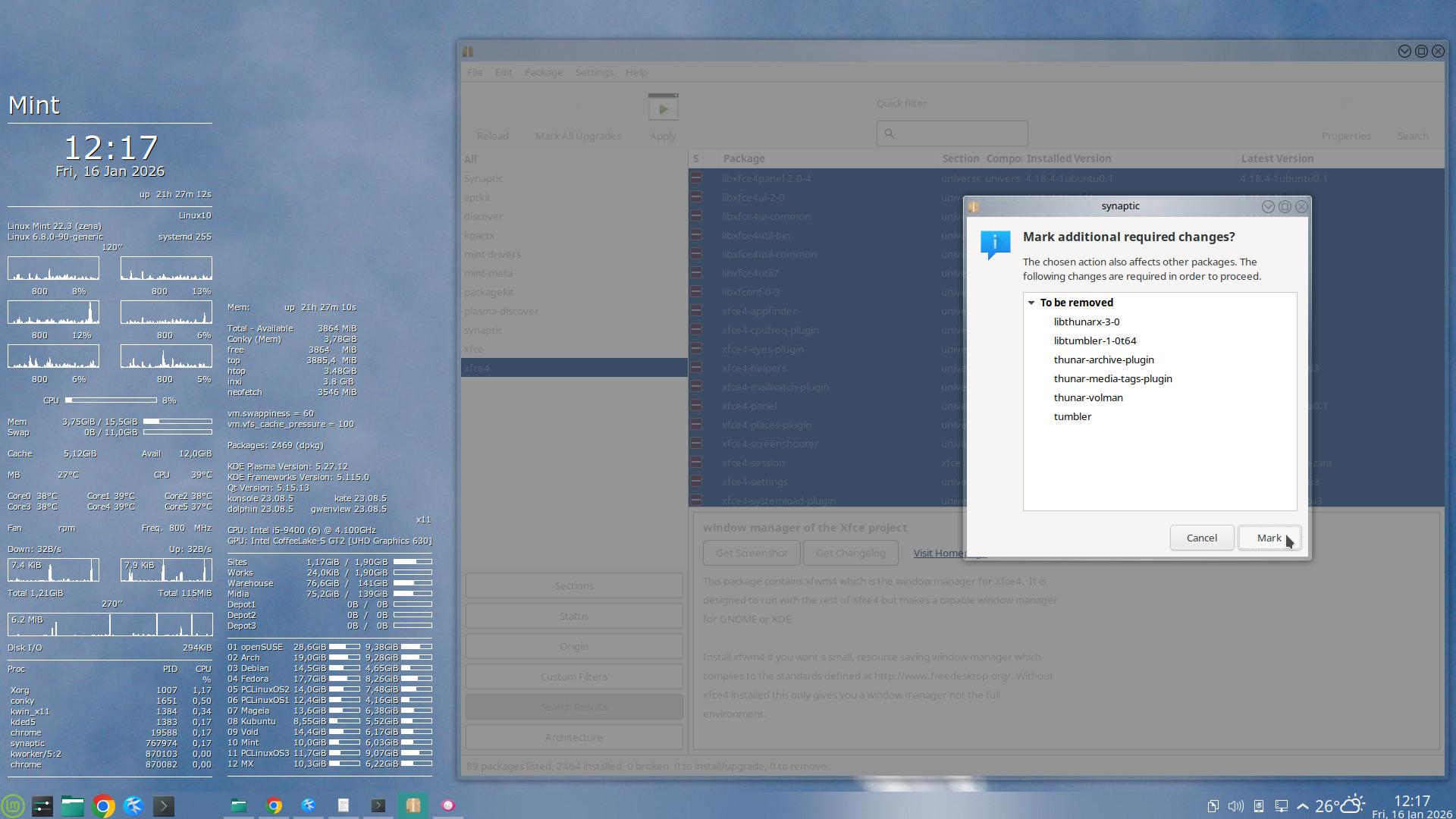Switch to Synaptic package taskbar entry
Image resolution: width=1456 pixels, height=819 pixels.
[413, 805]
